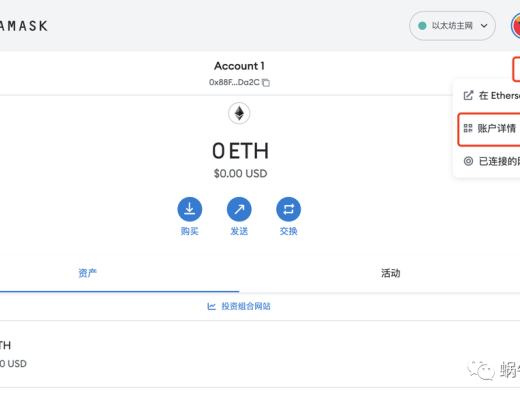This screenshot has width=520, height=400.
Task: Click the 发送 label text
Action: coord(239,231)
